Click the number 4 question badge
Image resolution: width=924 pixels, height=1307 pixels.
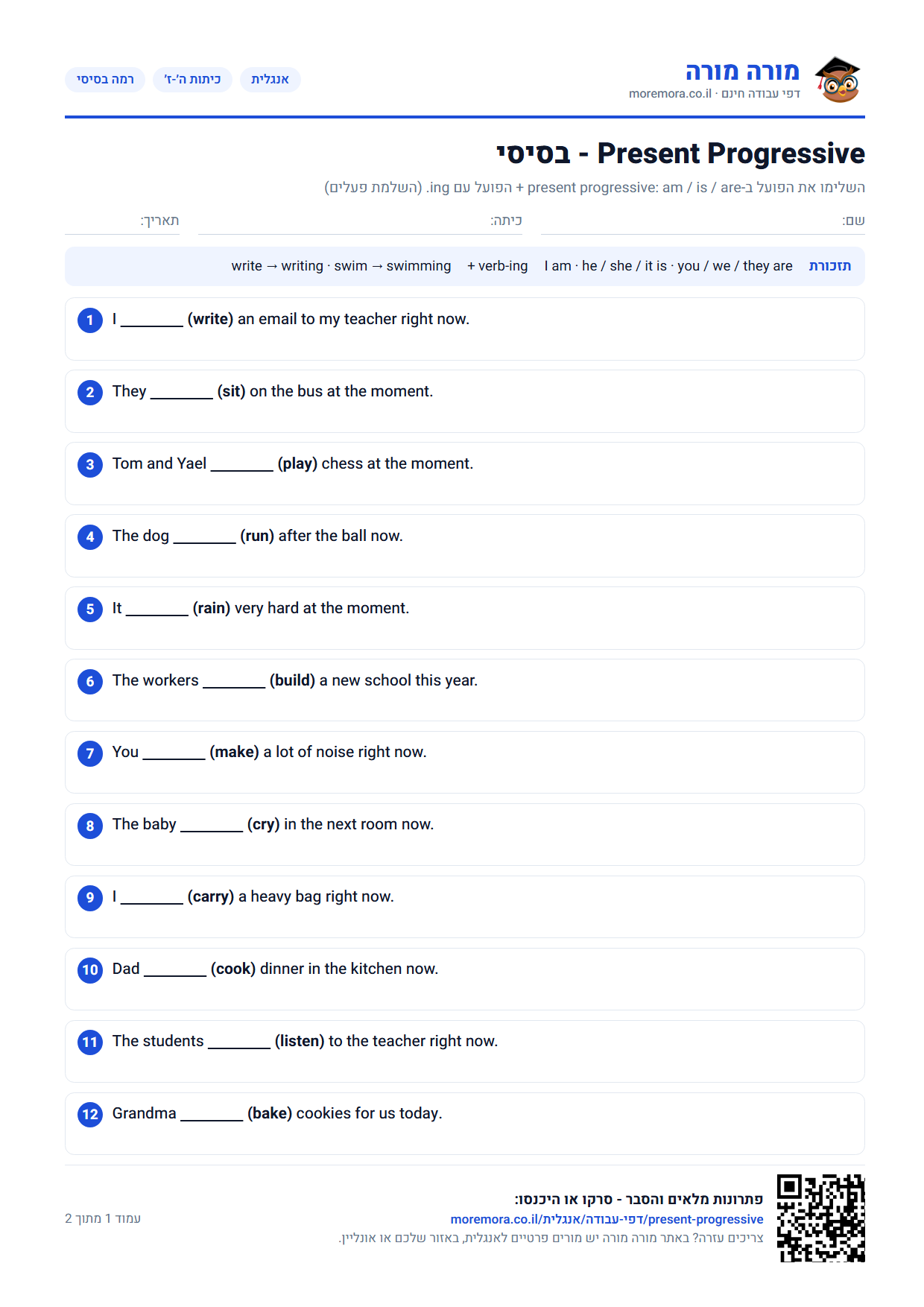pyautogui.click(x=90, y=537)
